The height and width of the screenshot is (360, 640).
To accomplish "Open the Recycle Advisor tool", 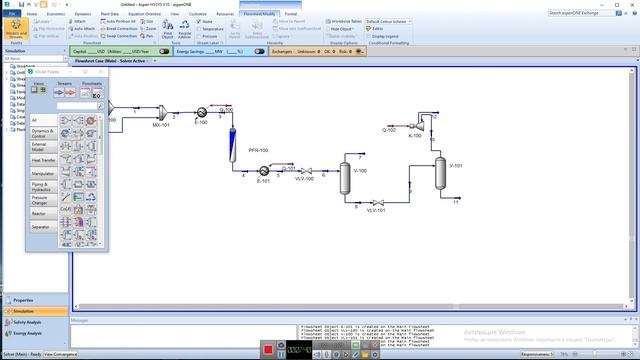I will click(x=184, y=29).
